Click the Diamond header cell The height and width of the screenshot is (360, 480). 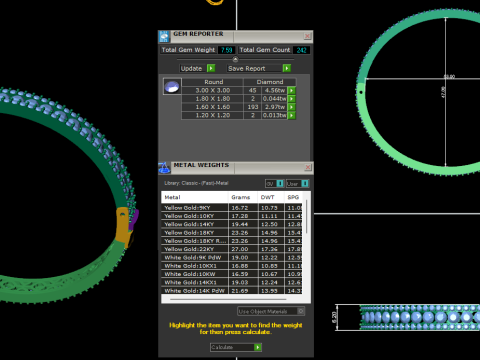pos(270,82)
